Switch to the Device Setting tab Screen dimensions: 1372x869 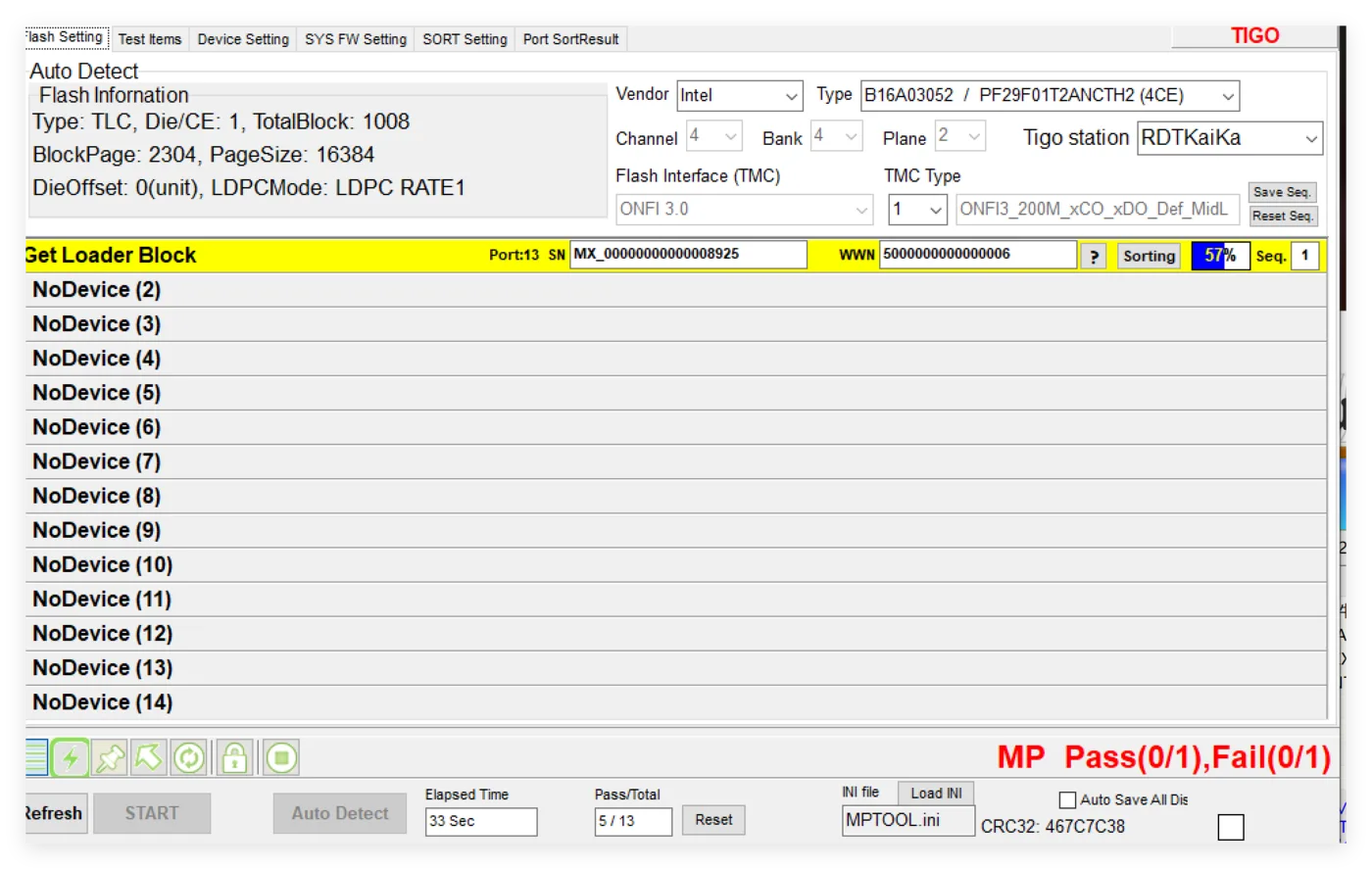(243, 39)
